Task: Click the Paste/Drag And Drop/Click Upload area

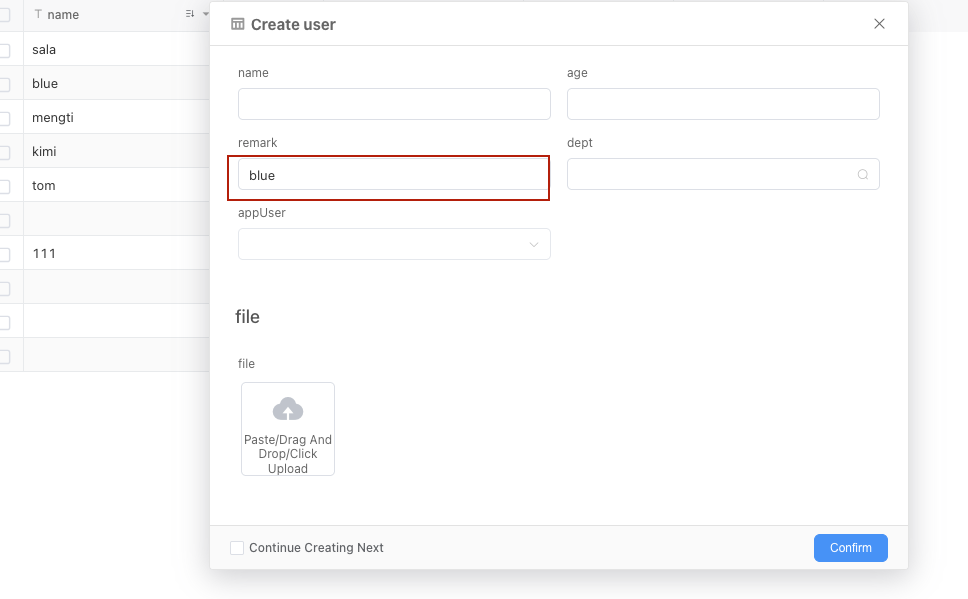Action: coord(288,428)
